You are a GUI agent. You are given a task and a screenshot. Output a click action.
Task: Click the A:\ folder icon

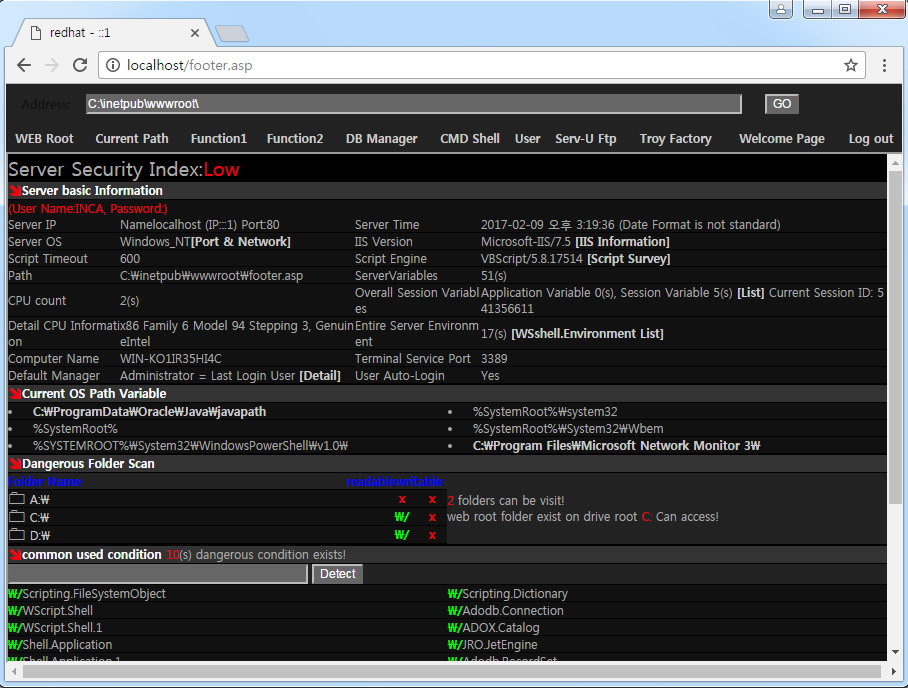click(17, 499)
